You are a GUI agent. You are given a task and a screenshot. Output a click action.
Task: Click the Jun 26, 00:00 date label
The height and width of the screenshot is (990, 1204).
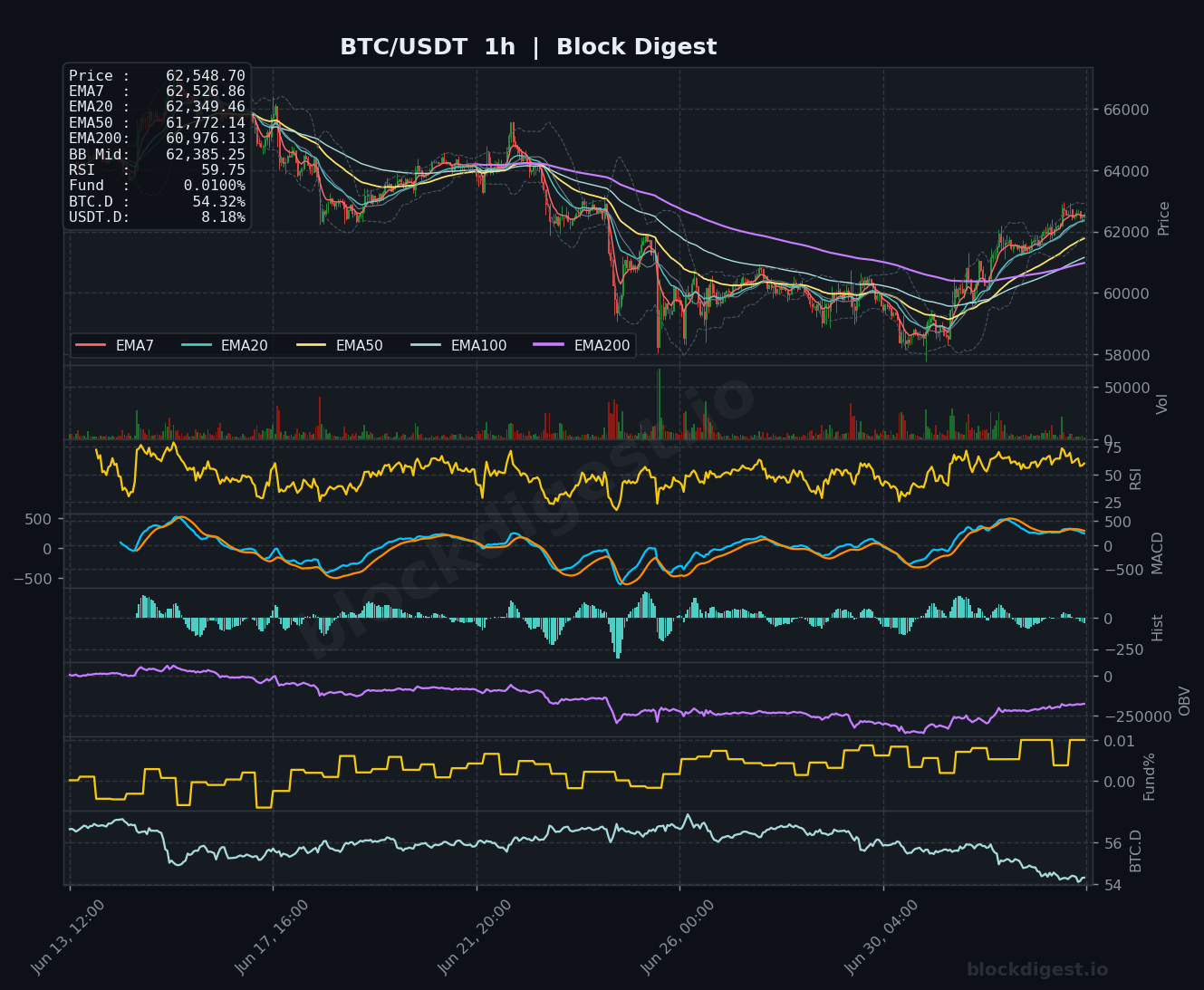click(679, 937)
